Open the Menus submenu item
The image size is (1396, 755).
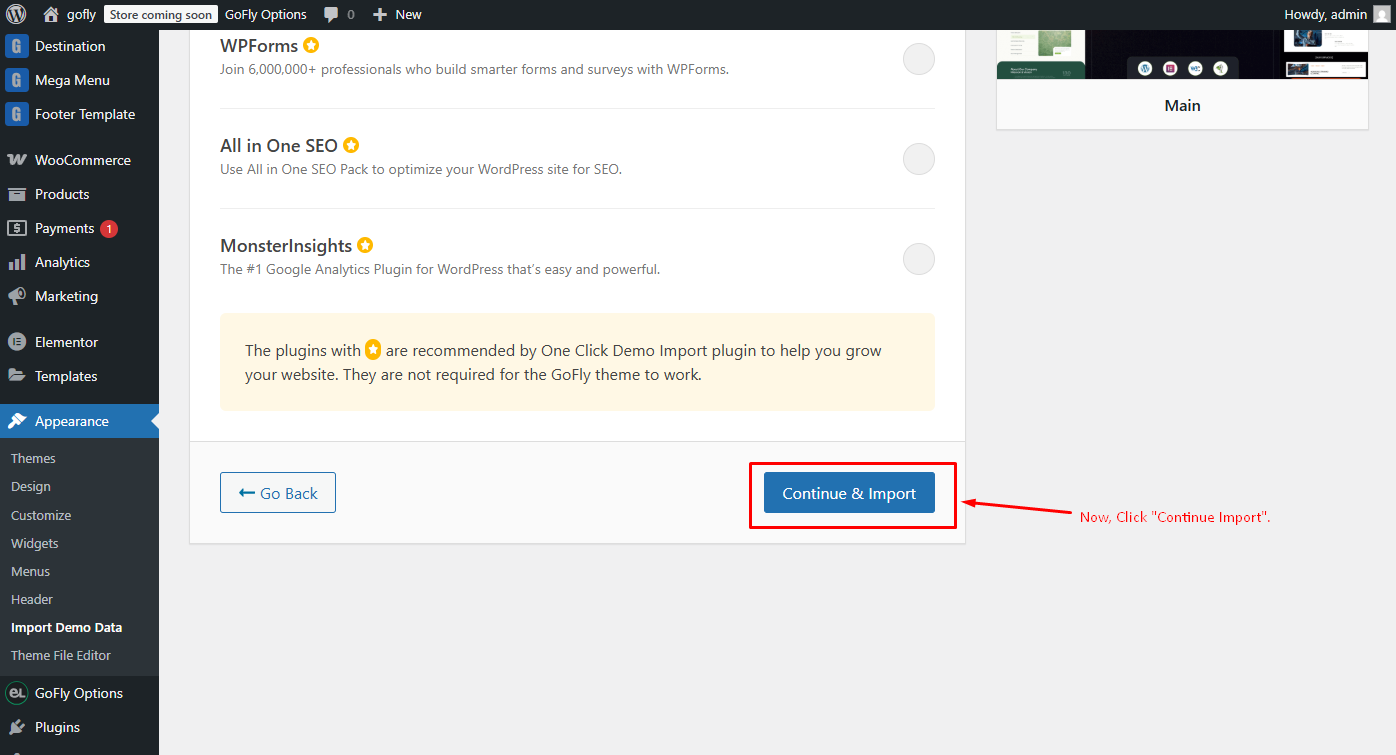pyautogui.click(x=30, y=571)
